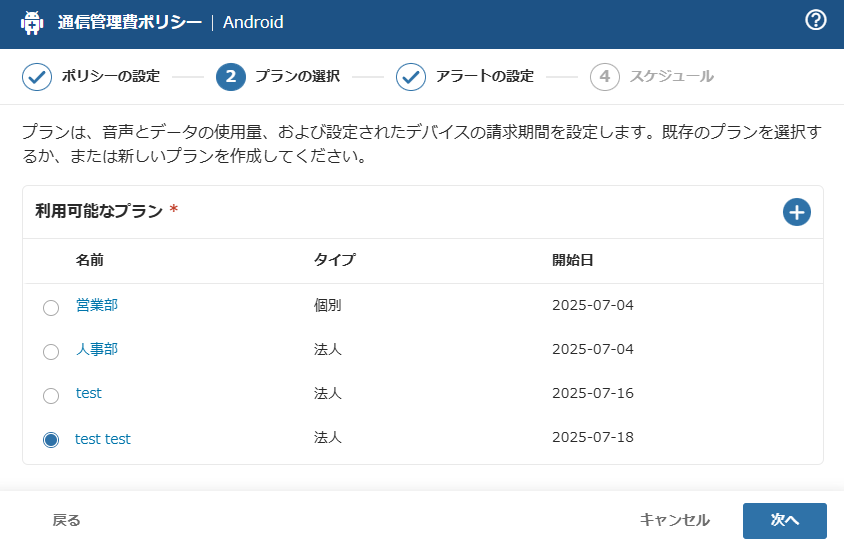Sort by the 名前 column header
The height and width of the screenshot is (554, 844).
point(89,260)
